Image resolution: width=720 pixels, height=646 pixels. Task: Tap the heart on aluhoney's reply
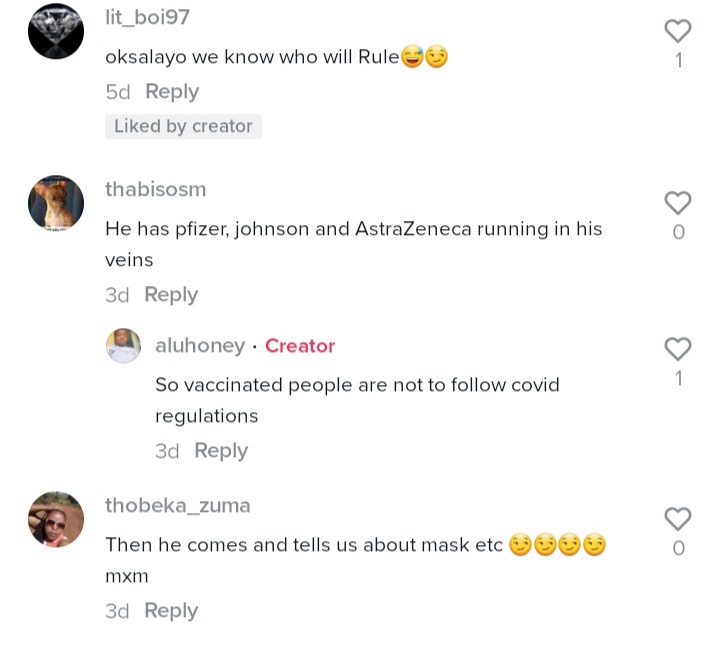(678, 349)
